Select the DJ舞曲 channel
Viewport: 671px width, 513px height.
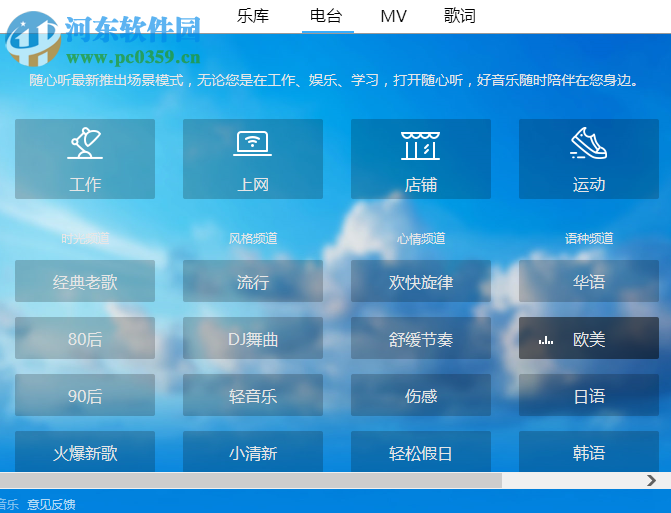(253, 338)
